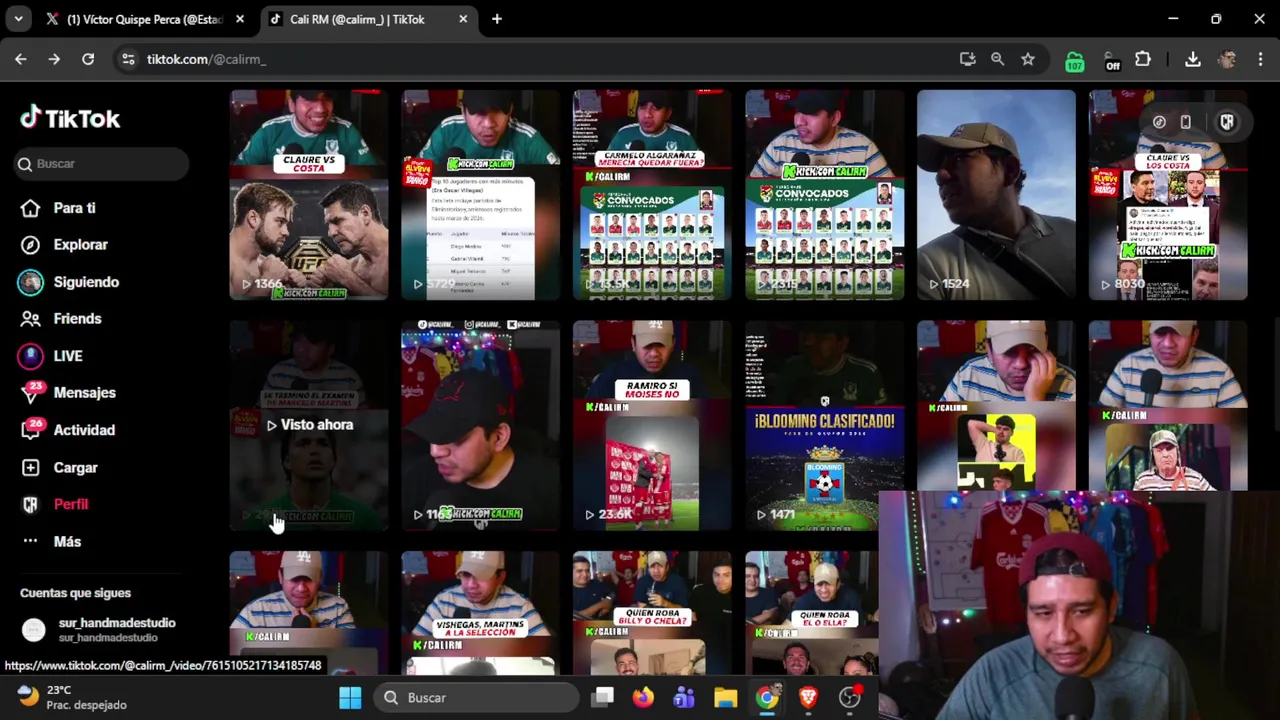
Task: Open the Visñegas, Martins a la selección video
Action: 480,613
